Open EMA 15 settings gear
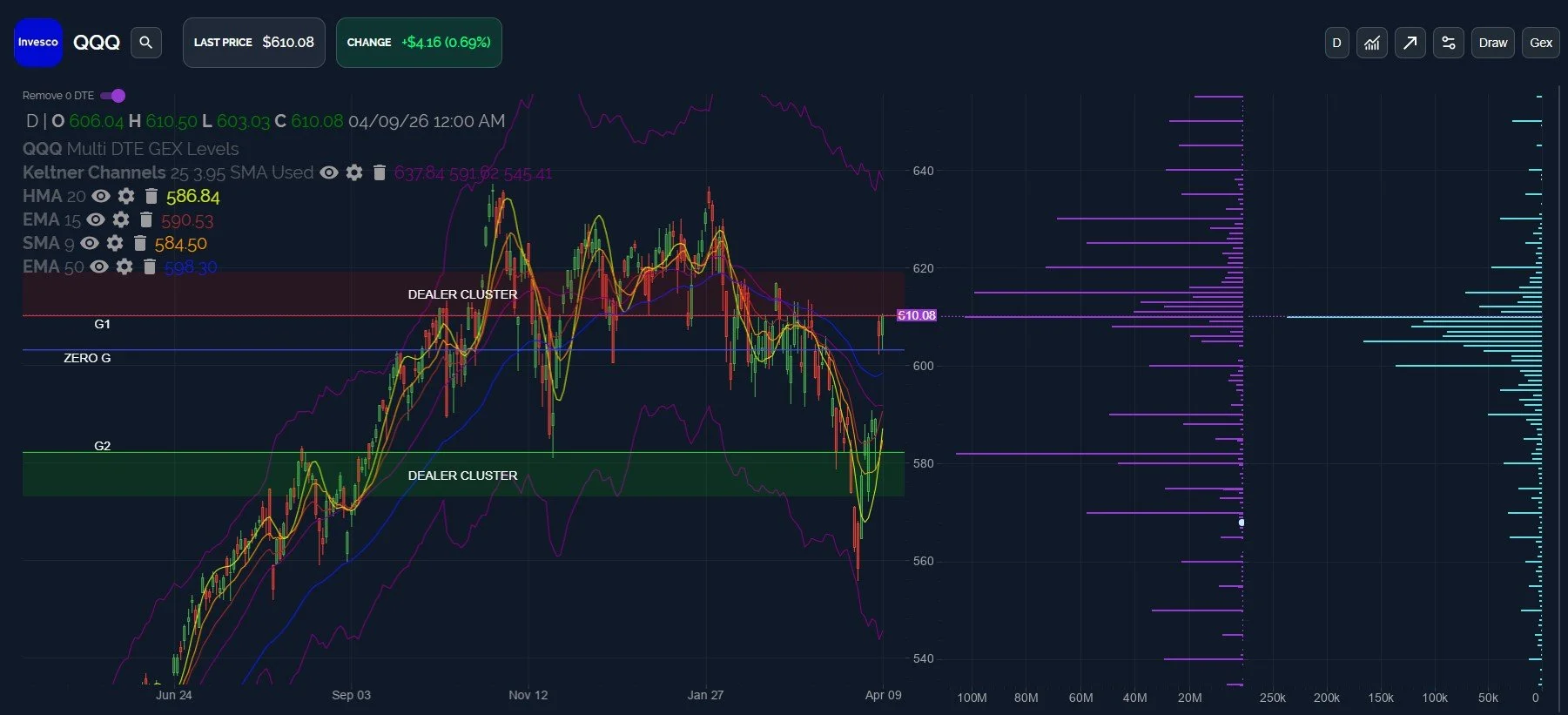This screenshot has height=715, width=1568. pyautogui.click(x=121, y=219)
